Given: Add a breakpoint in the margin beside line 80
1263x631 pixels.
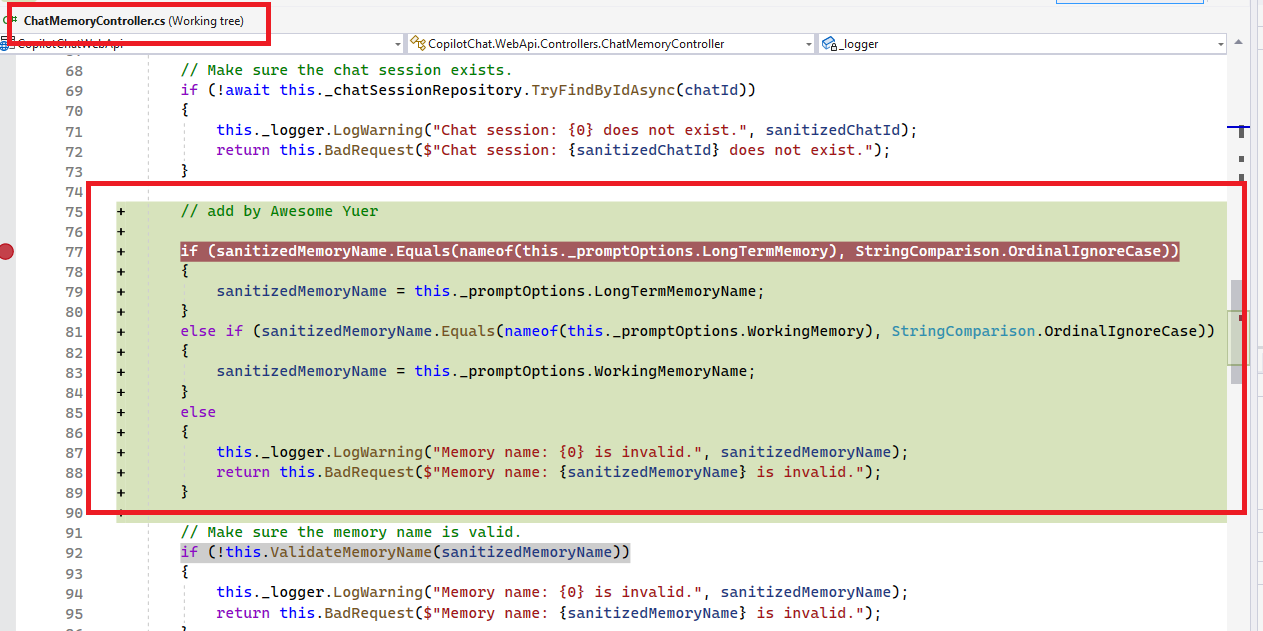Looking at the screenshot, I should tap(7, 311).
